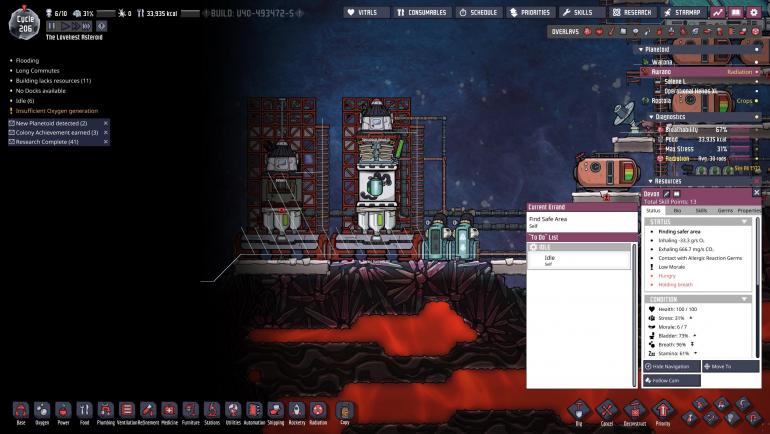This screenshot has width=770, height=434.
Task: Open the Shipping build category
Action: click(x=275, y=410)
